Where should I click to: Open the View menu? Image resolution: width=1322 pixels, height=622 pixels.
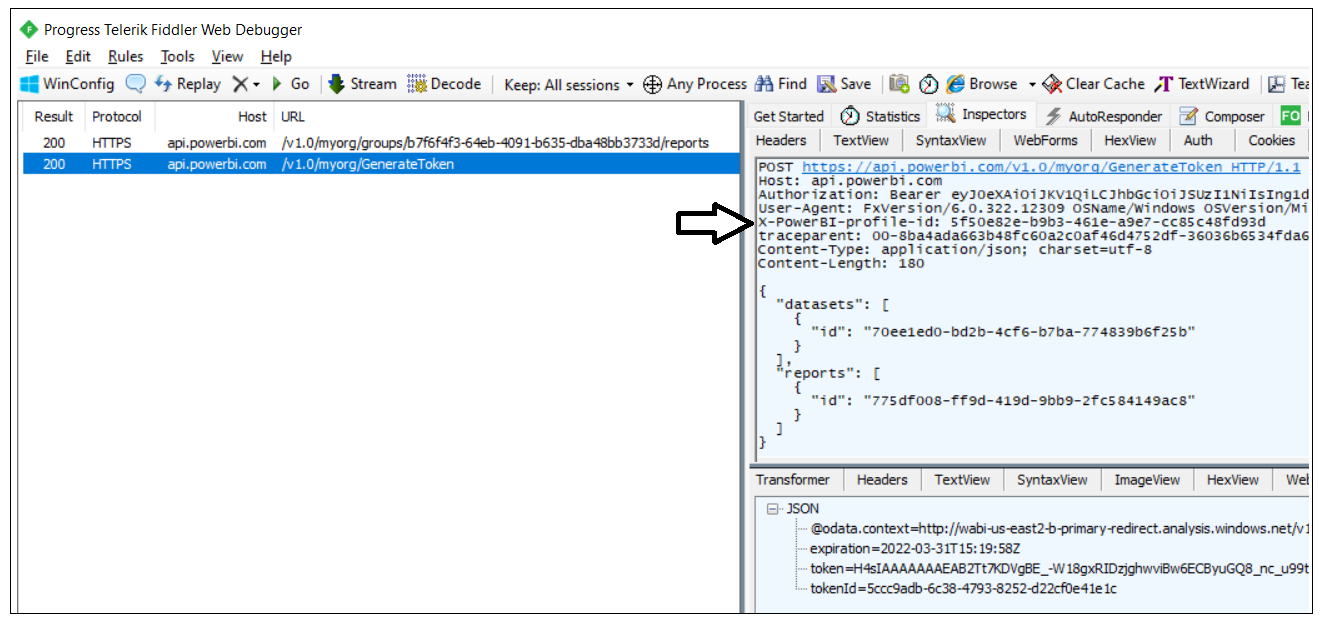[x=227, y=57]
